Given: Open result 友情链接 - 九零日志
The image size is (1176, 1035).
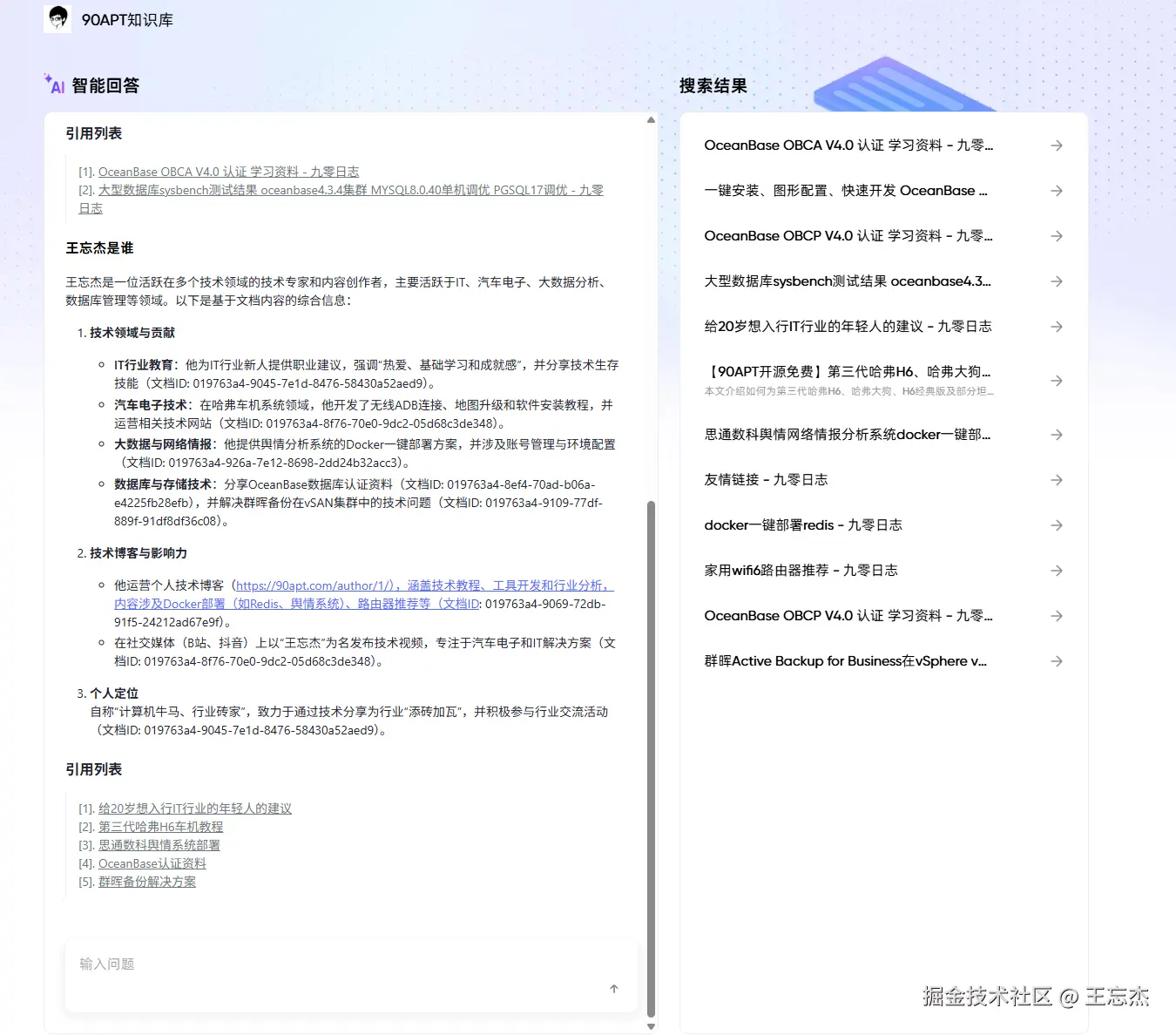Looking at the screenshot, I should point(766,480).
